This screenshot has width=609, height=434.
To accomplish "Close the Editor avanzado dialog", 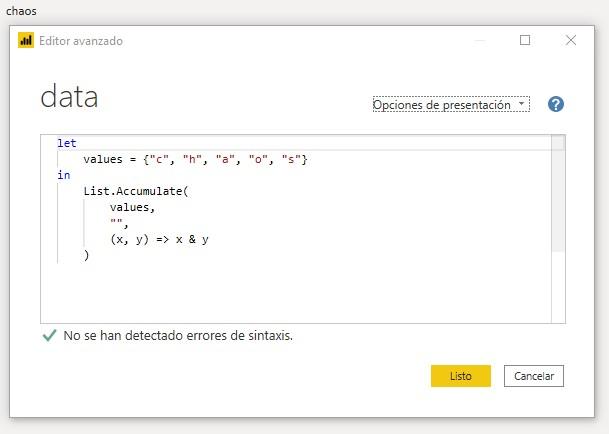I will tap(571, 41).
